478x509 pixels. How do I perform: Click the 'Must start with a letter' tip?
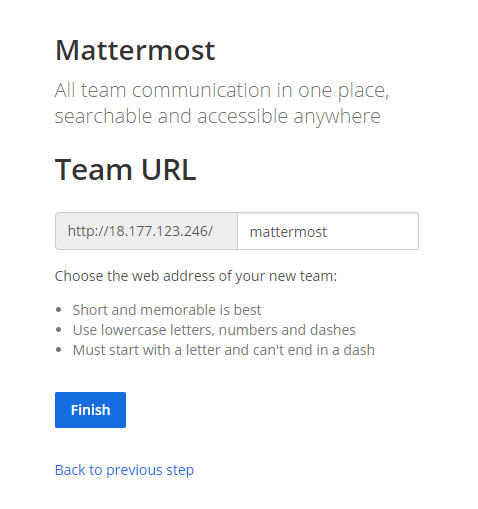tap(224, 350)
